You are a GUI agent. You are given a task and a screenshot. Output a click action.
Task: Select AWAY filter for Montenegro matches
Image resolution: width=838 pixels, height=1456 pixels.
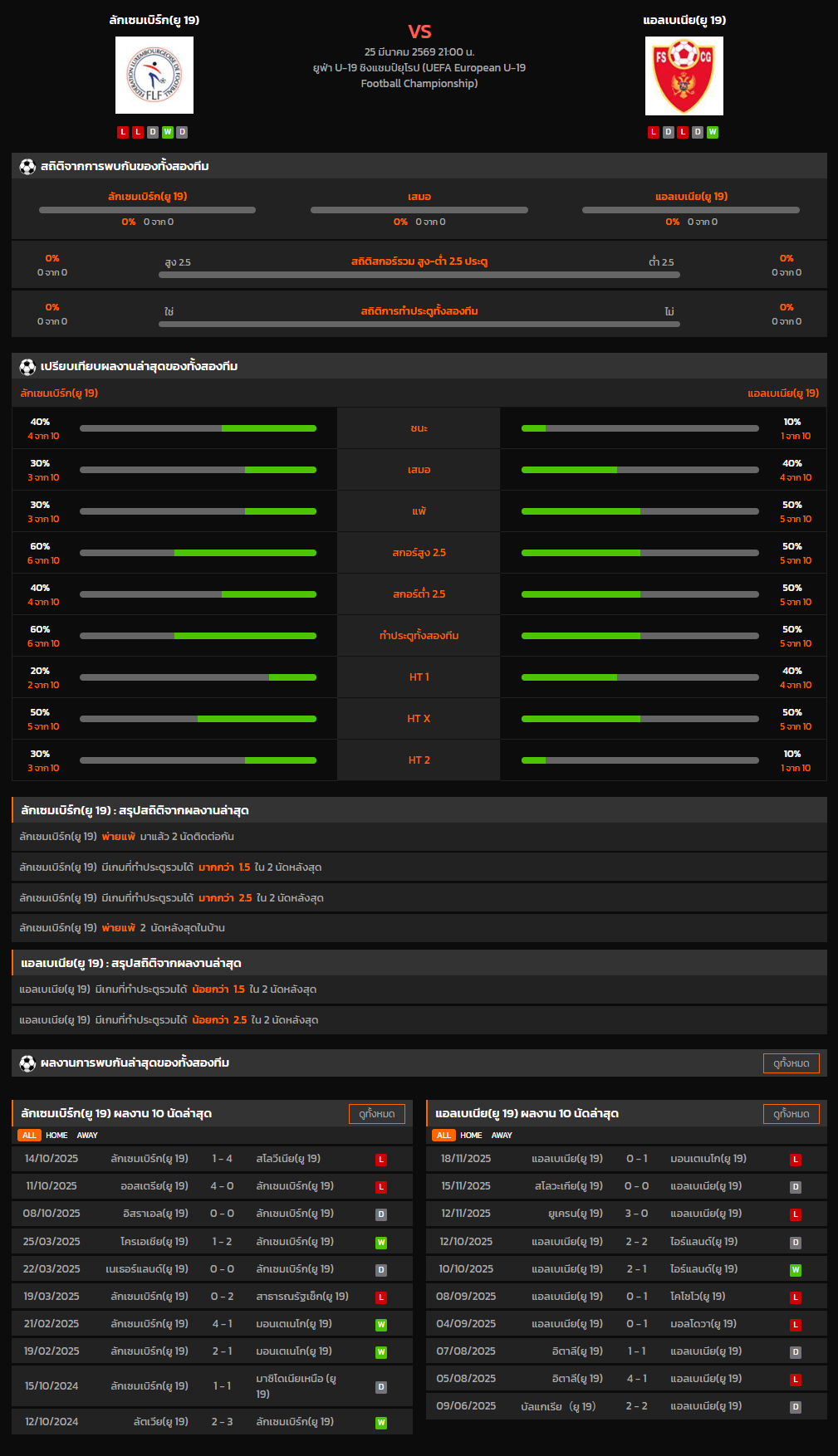click(x=502, y=1136)
